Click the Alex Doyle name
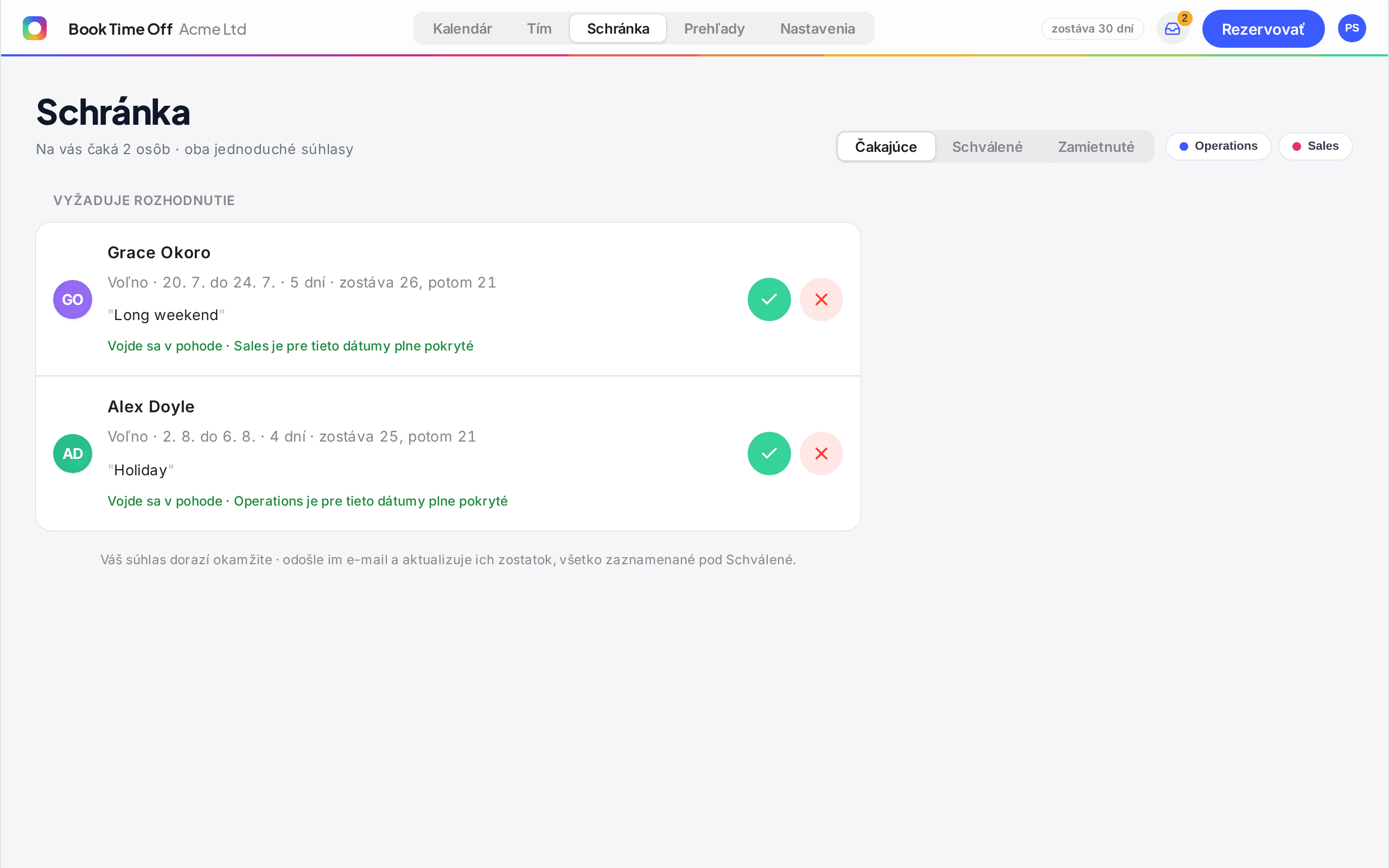The width and height of the screenshot is (1389, 868). 151,406
